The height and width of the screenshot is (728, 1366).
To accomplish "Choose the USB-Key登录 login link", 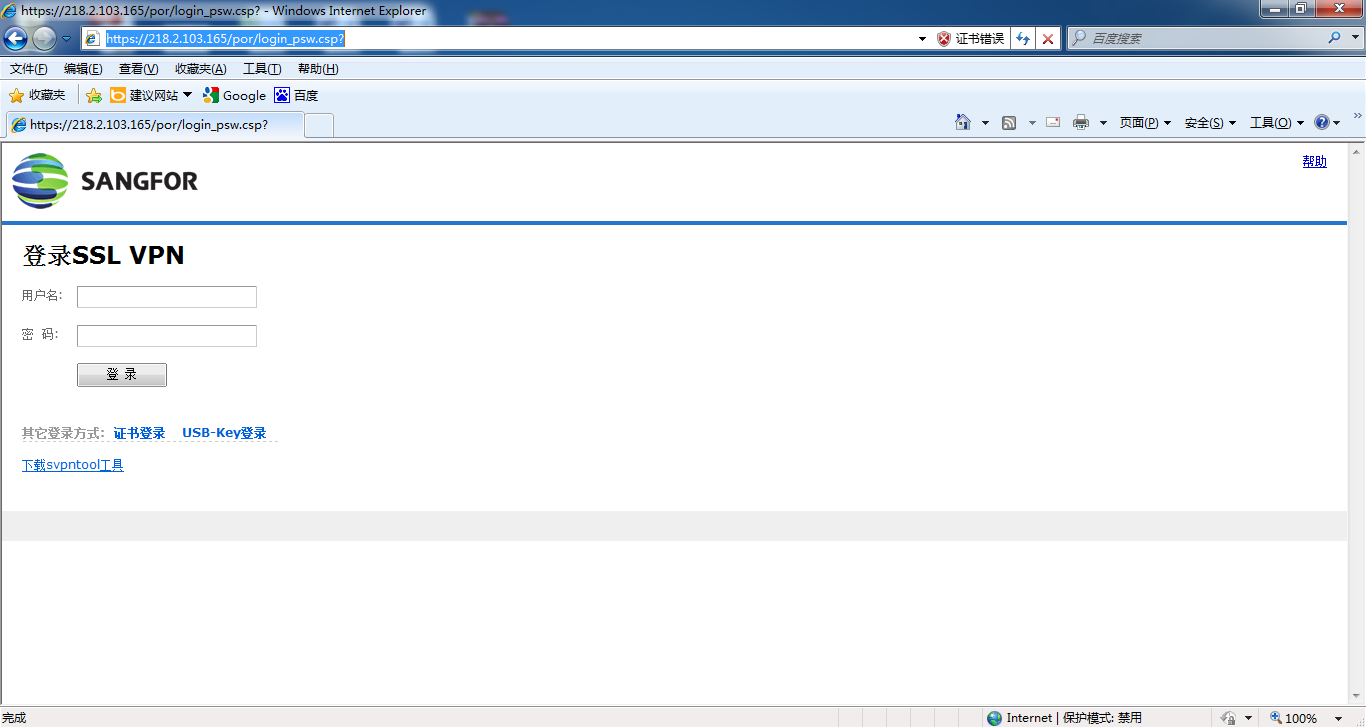I will coord(224,433).
